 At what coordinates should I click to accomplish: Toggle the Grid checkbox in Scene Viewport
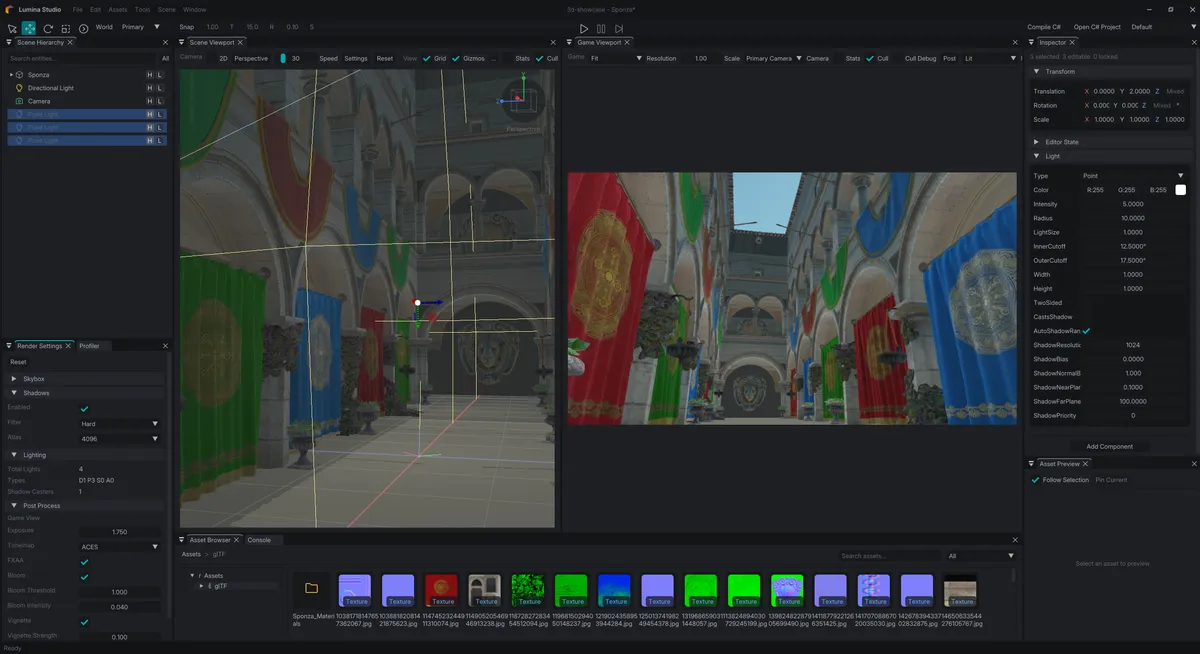point(427,59)
